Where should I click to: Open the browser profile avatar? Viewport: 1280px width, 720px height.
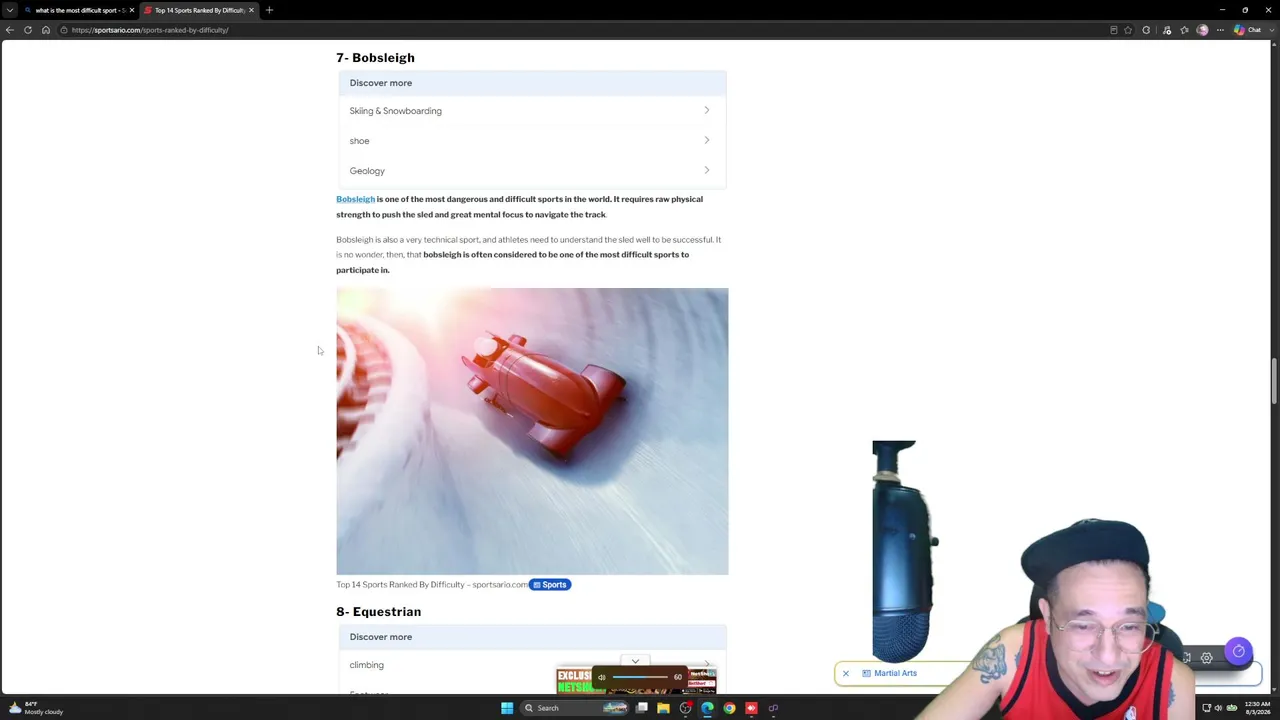point(1203,30)
